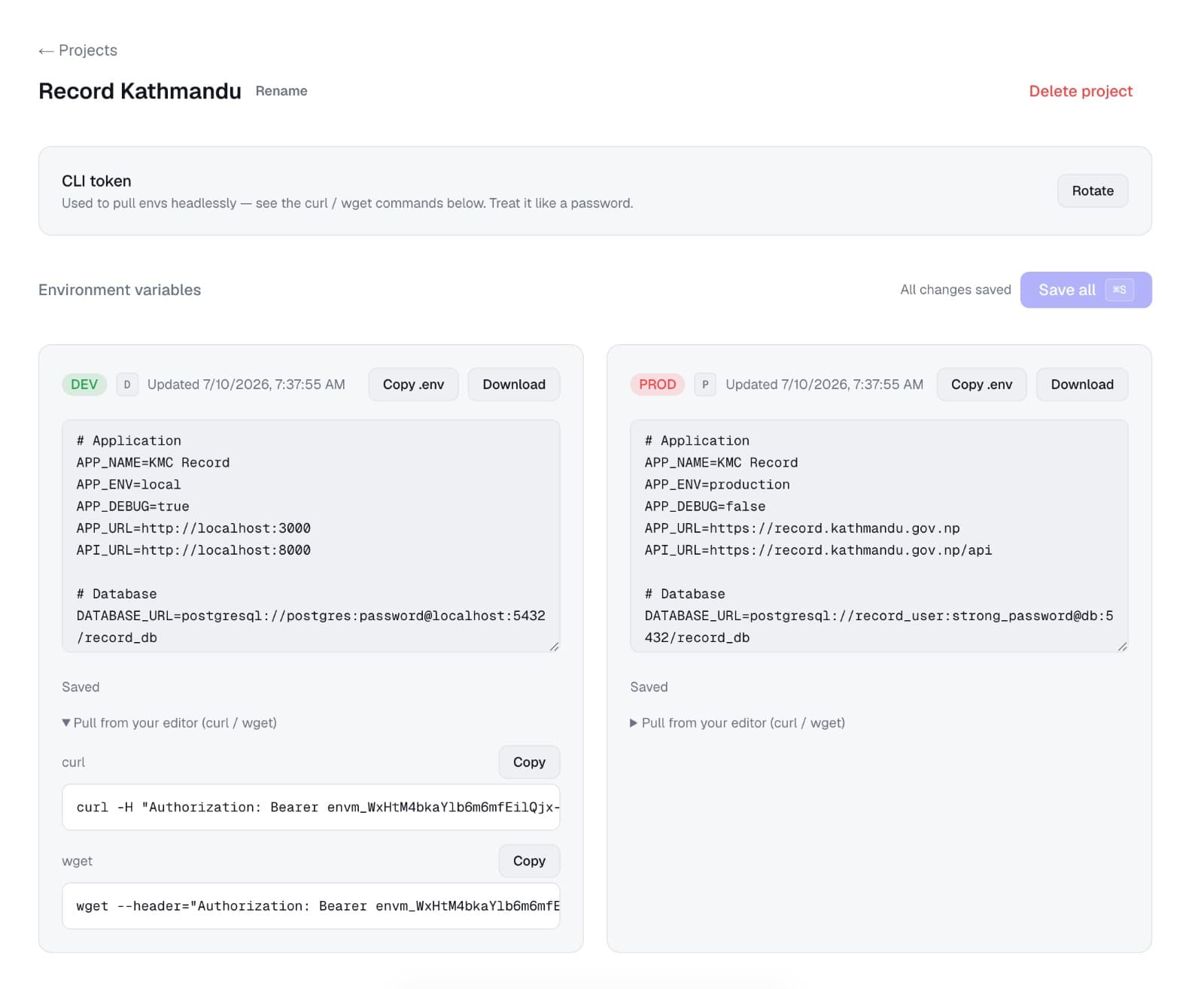
Task: Collapse the DEV Pull from your editor section
Action: 169,723
